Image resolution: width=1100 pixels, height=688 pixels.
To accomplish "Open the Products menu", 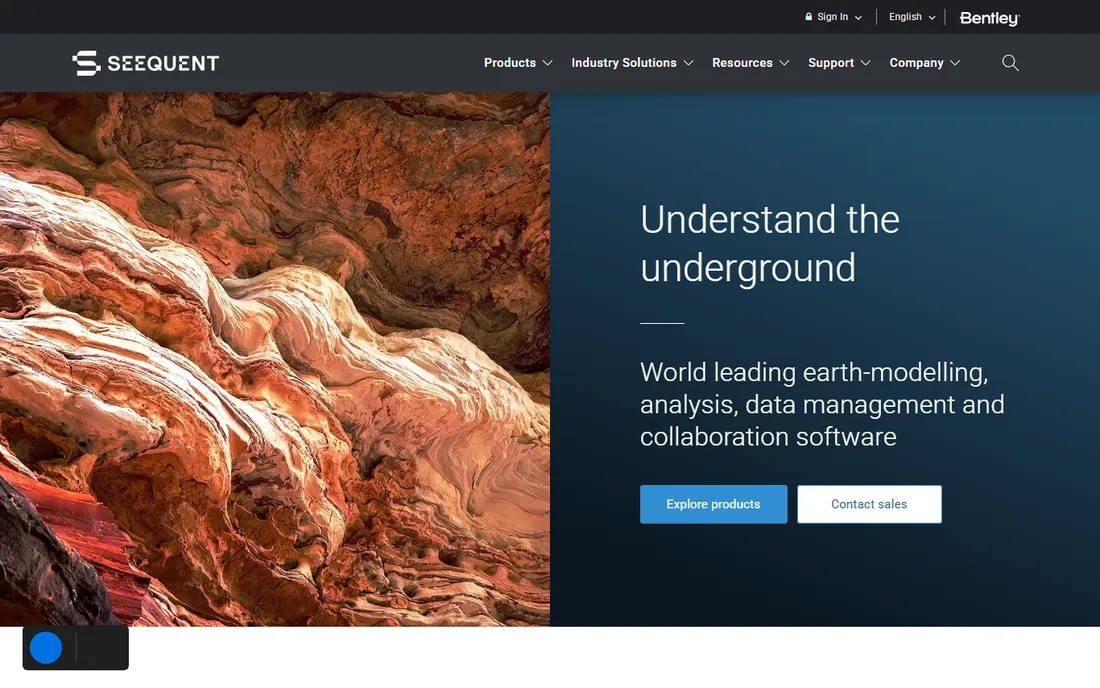I will click(x=510, y=63).
